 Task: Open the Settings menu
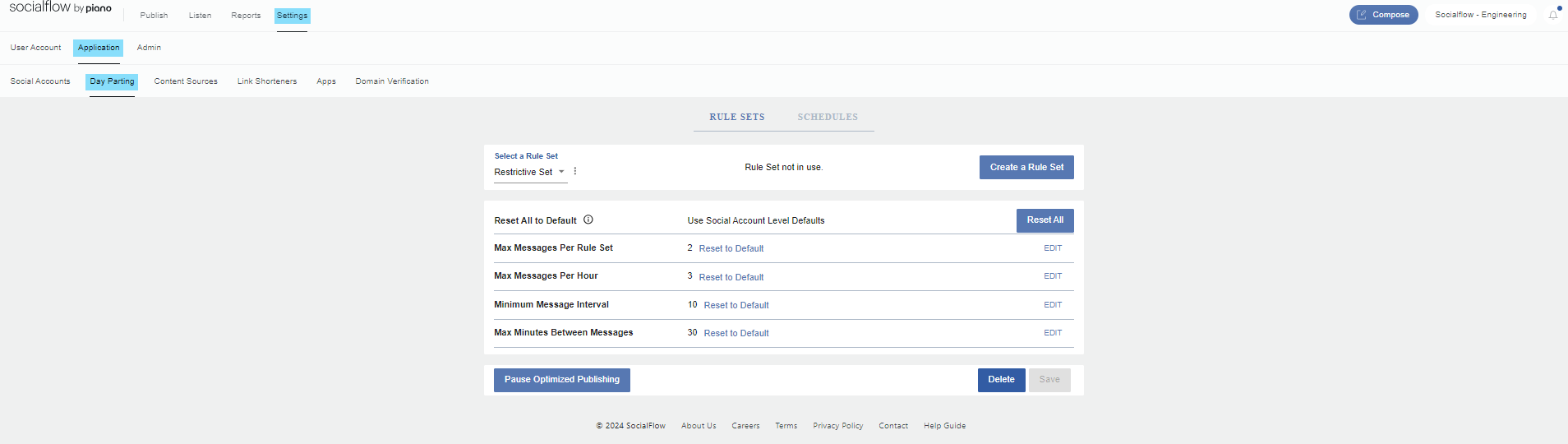[292, 16]
